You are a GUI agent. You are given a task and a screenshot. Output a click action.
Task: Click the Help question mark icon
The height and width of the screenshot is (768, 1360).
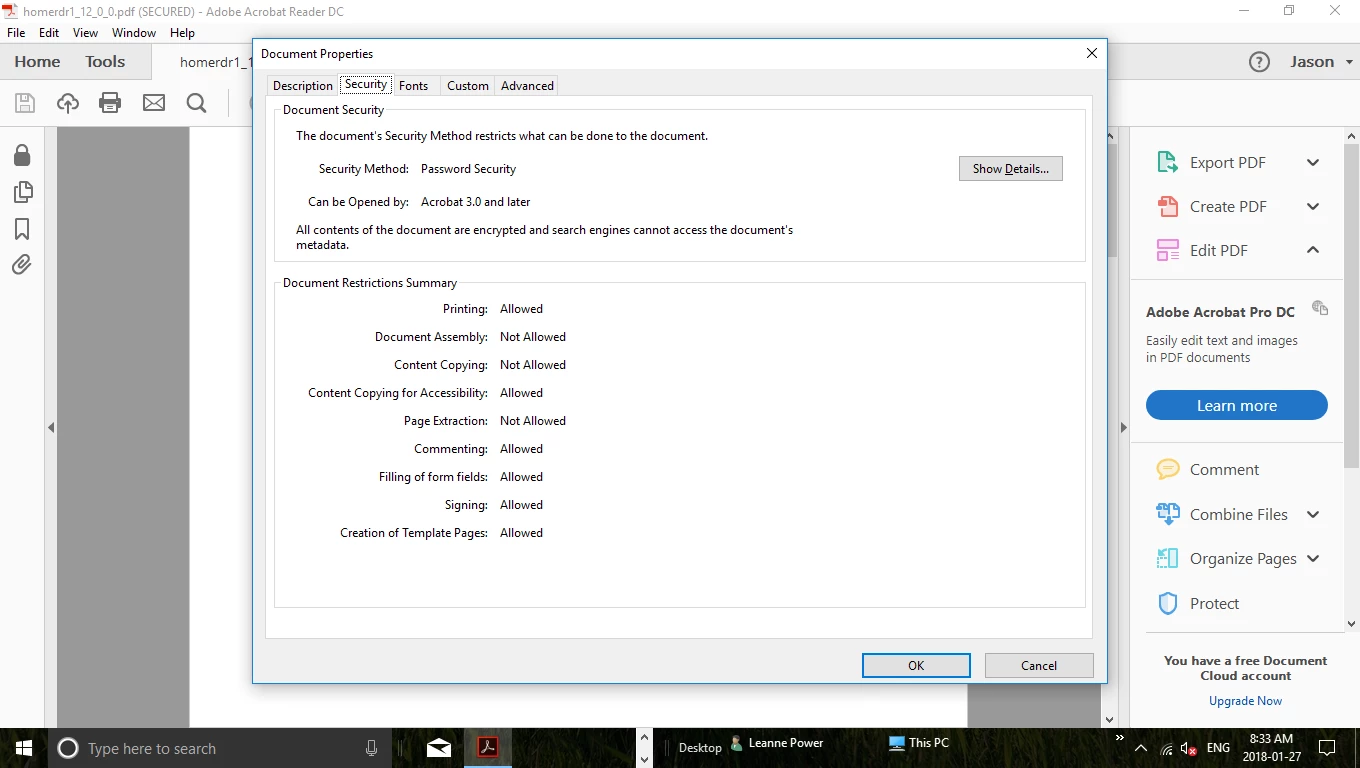[1259, 62]
